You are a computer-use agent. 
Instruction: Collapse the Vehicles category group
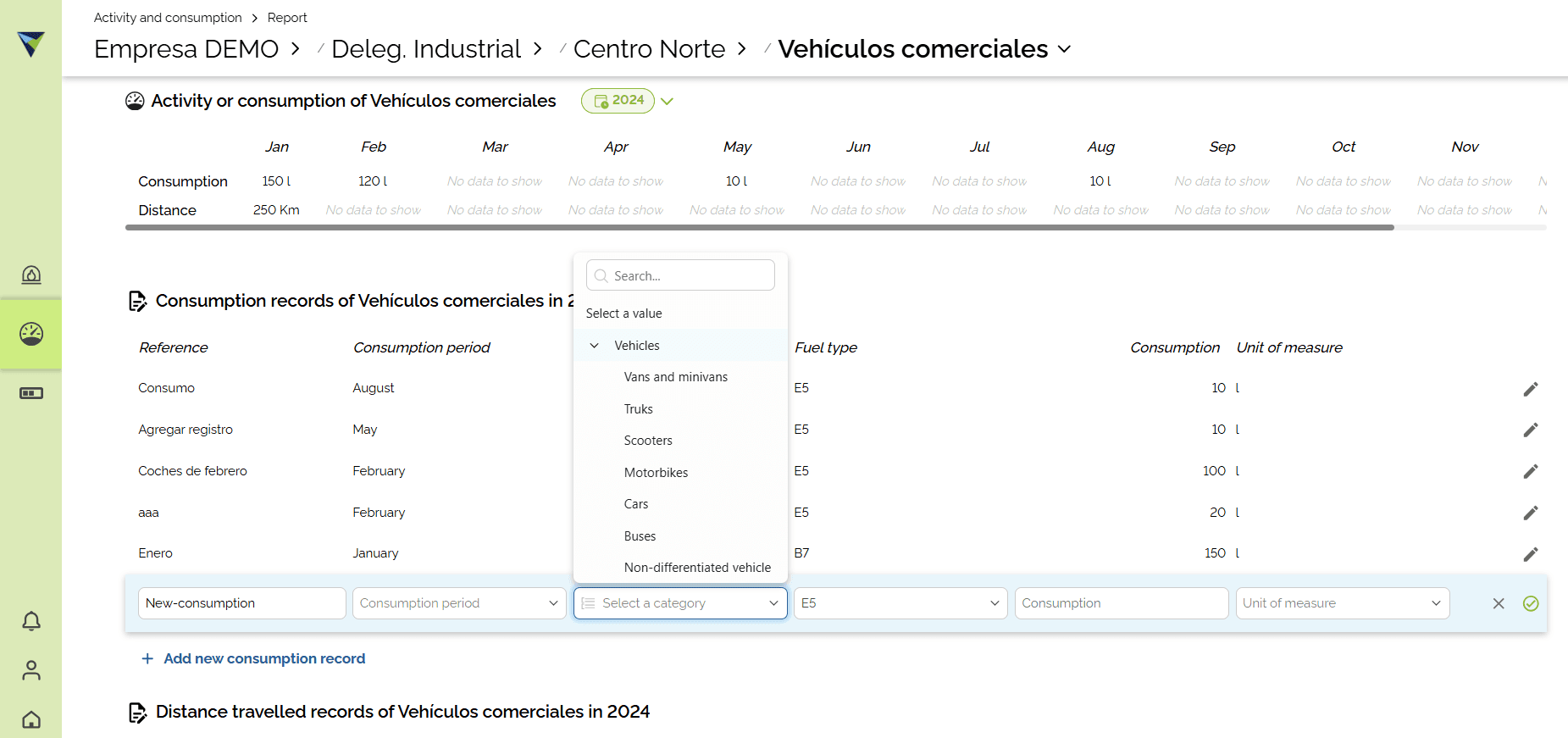(595, 346)
